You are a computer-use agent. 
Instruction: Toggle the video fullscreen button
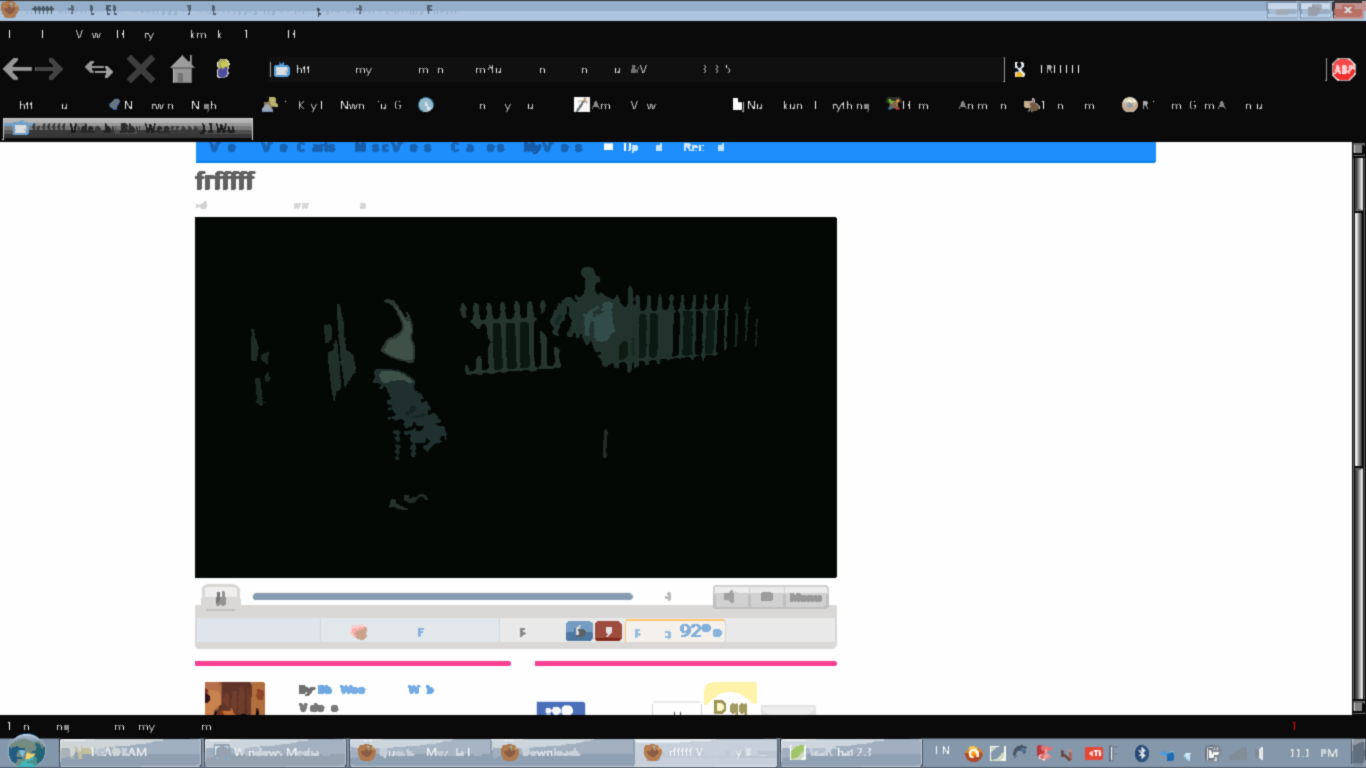click(x=767, y=597)
